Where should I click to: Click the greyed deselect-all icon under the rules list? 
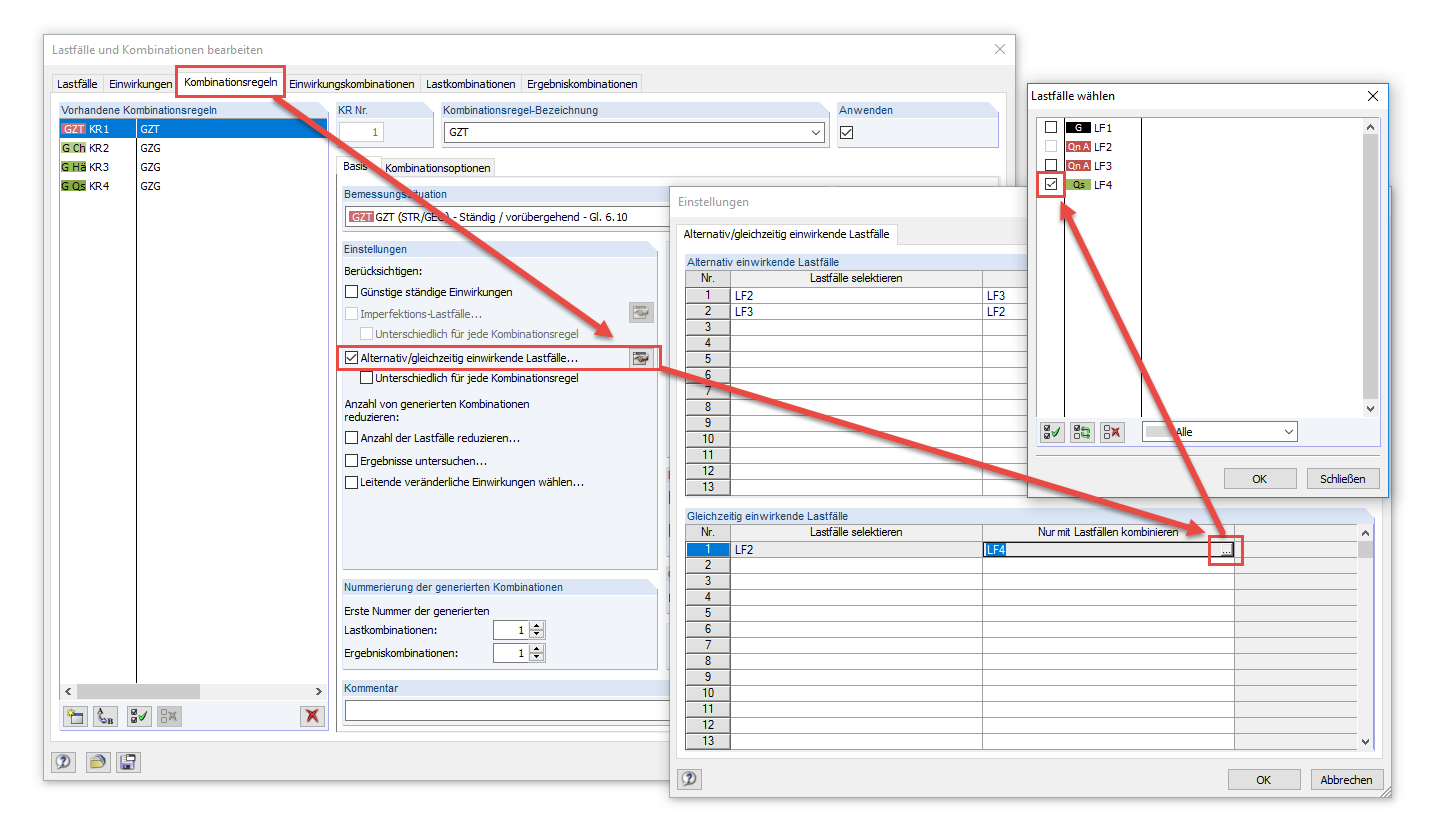(x=169, y=716)
